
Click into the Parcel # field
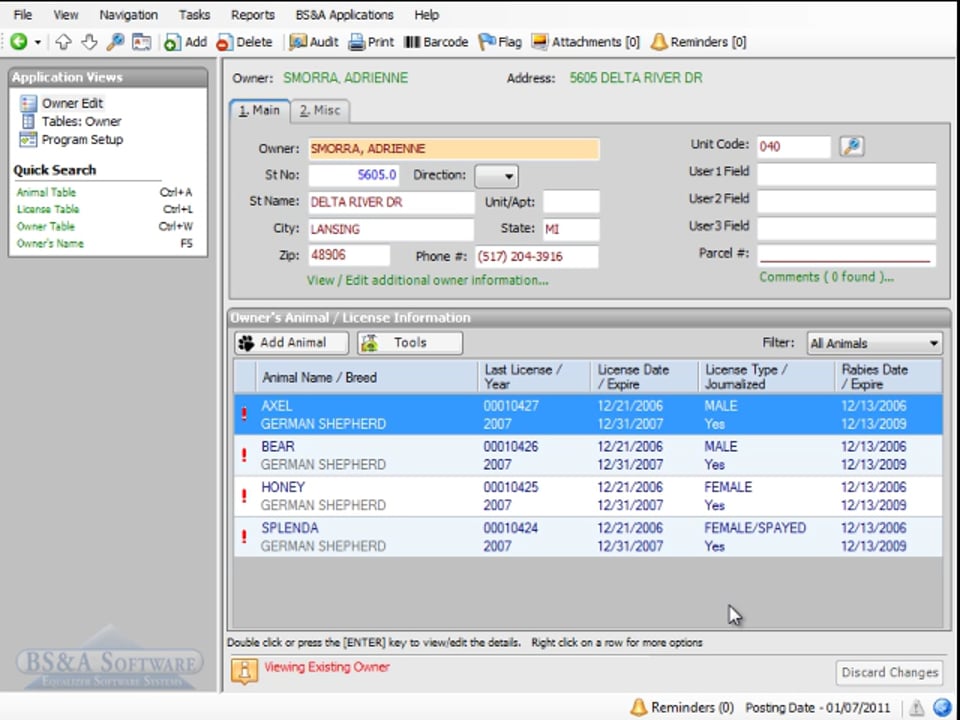[846, 253]
